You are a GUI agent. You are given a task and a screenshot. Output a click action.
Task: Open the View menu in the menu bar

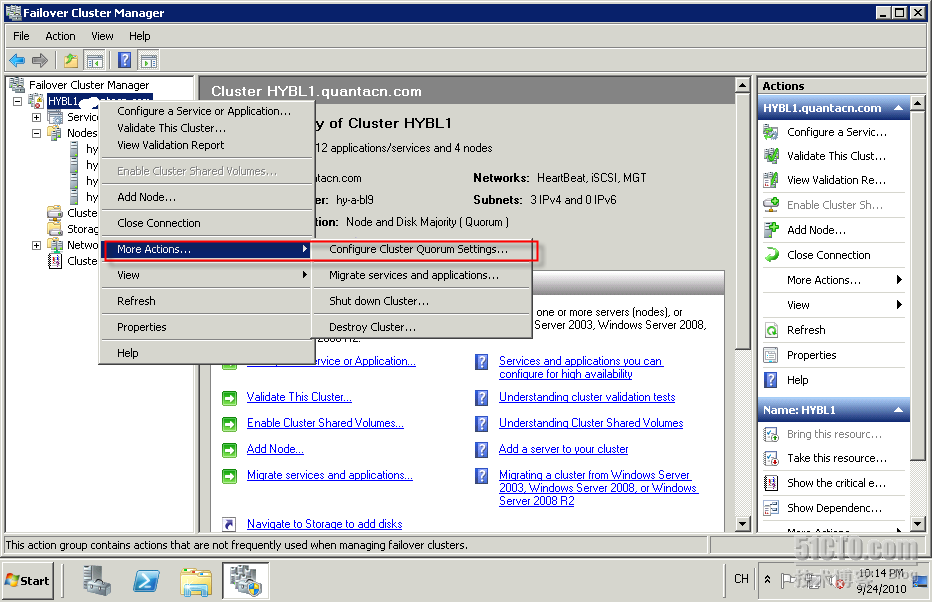102,36
